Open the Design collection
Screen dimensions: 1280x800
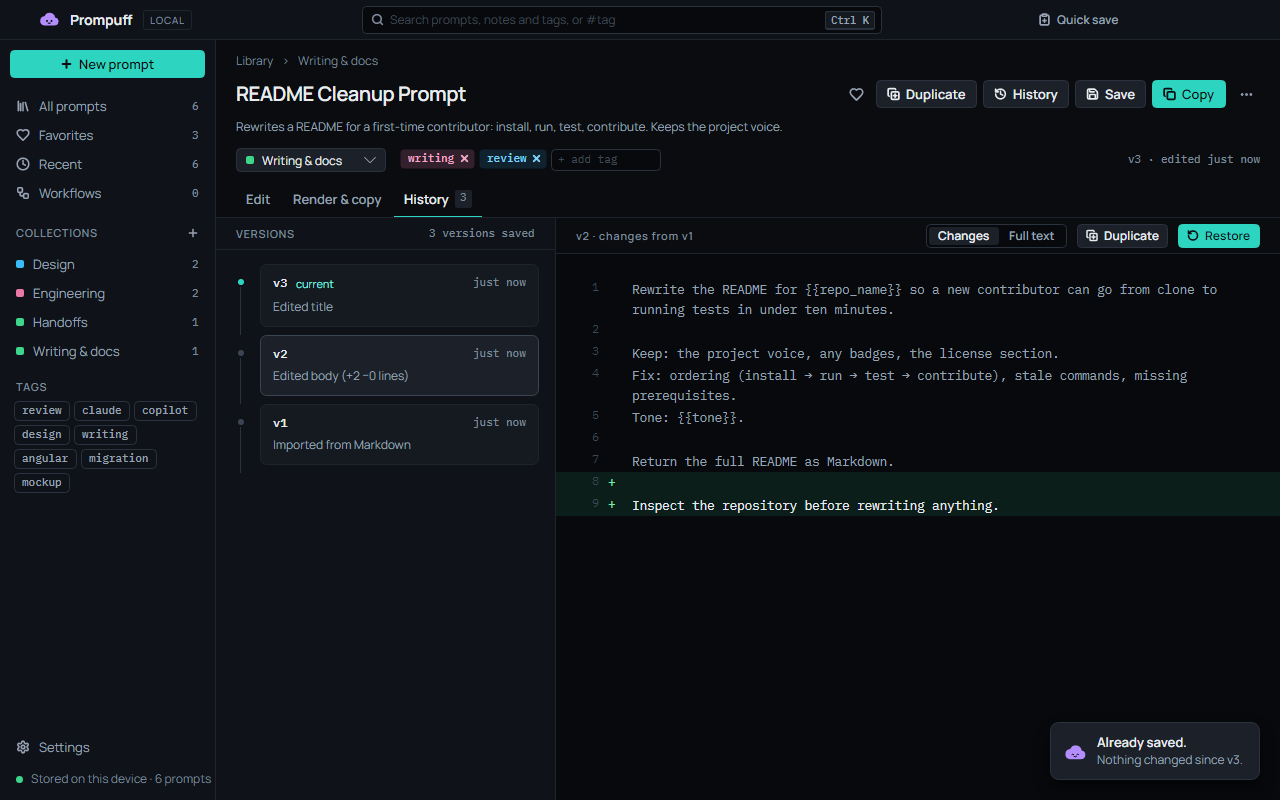pos(107,264)
